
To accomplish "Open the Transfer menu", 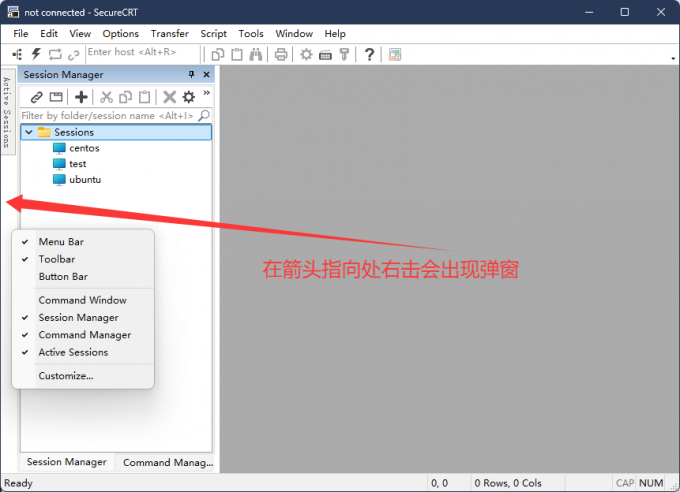I will (170, 34).
